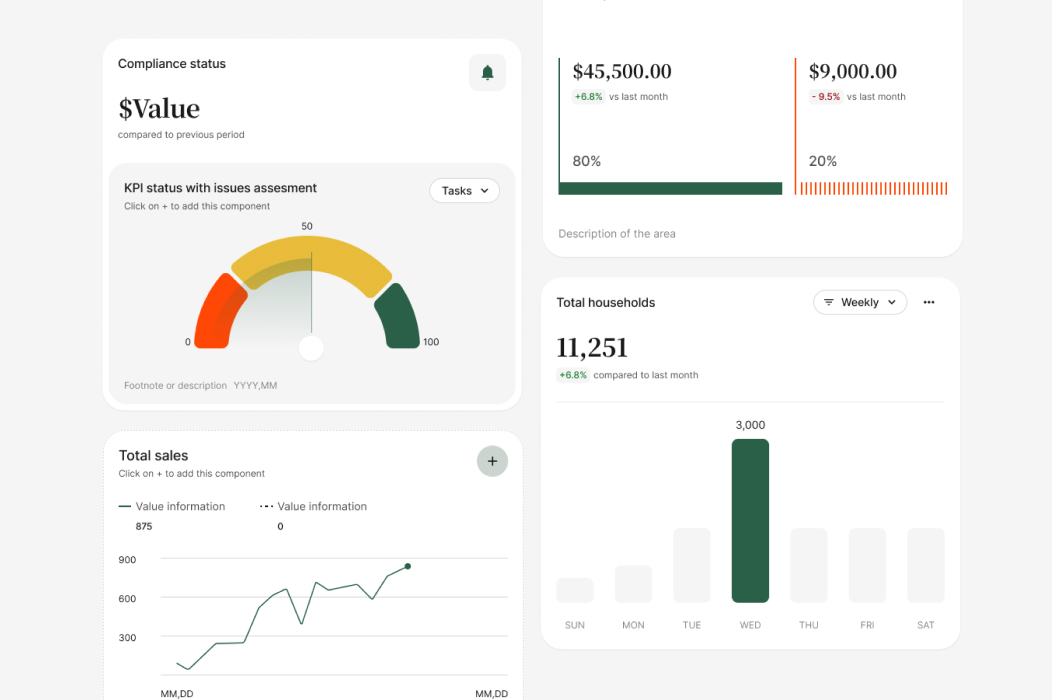This screenshot has width=1052, height=700.
Task: Click the white gauge needle pivot knob
Action: point(311,348)
